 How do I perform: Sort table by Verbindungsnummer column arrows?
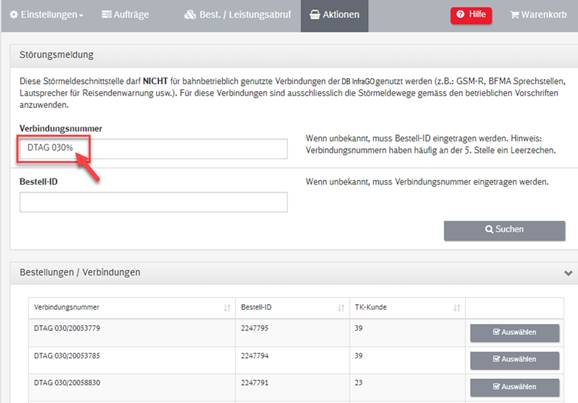(227, 308)
